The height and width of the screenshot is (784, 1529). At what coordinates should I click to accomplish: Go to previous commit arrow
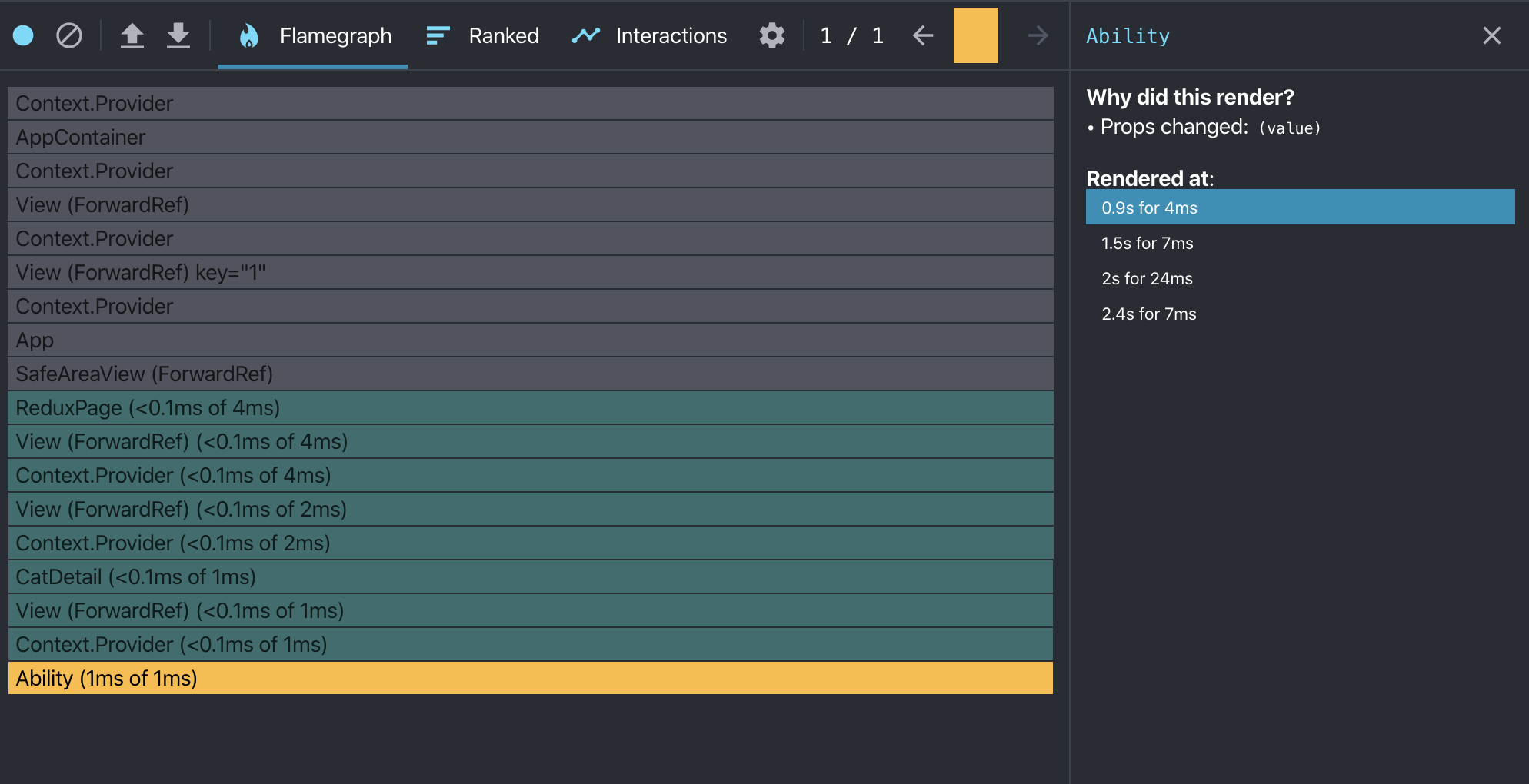point(923,35)
